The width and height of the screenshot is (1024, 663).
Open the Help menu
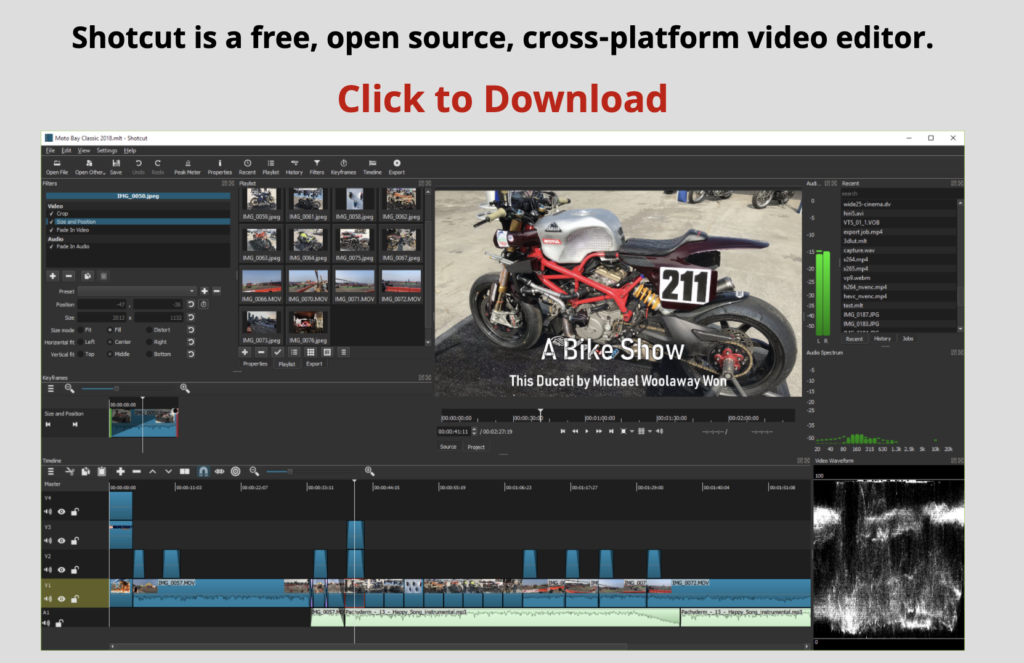(x=130, y=150)
